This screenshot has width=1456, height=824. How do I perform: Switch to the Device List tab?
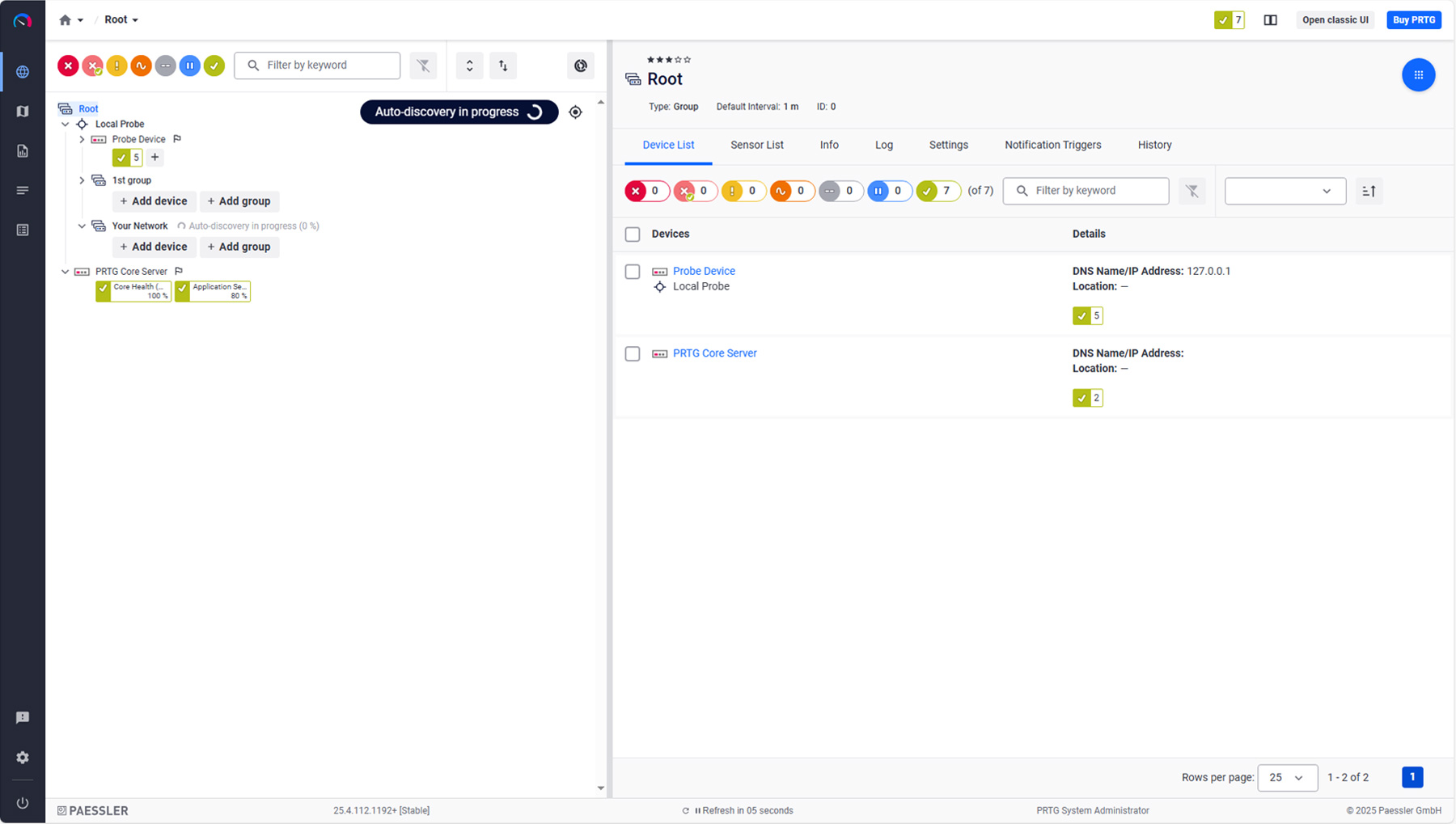click(x=668, y=146)
